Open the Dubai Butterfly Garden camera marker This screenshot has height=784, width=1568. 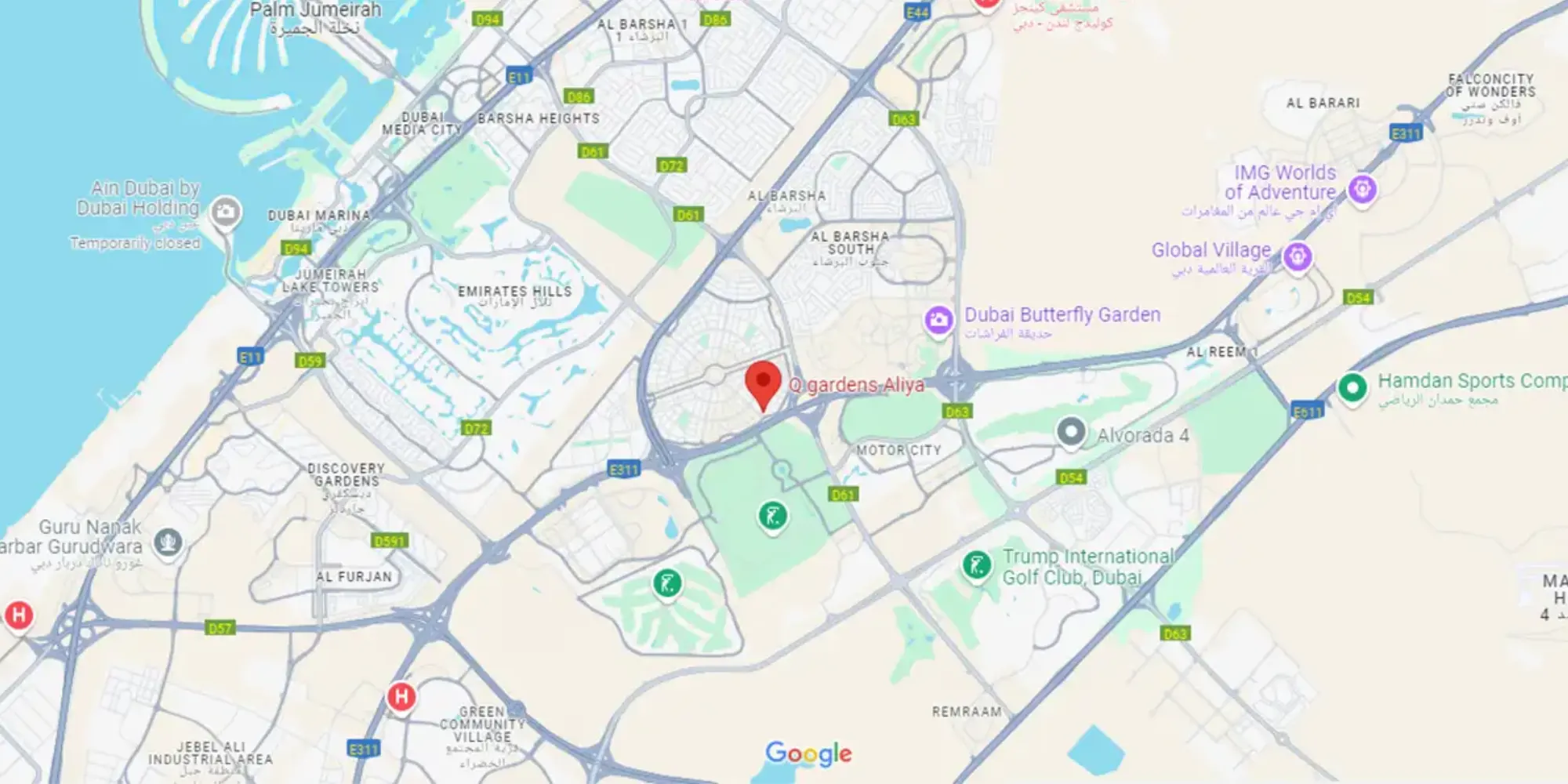tap(938, 320)
